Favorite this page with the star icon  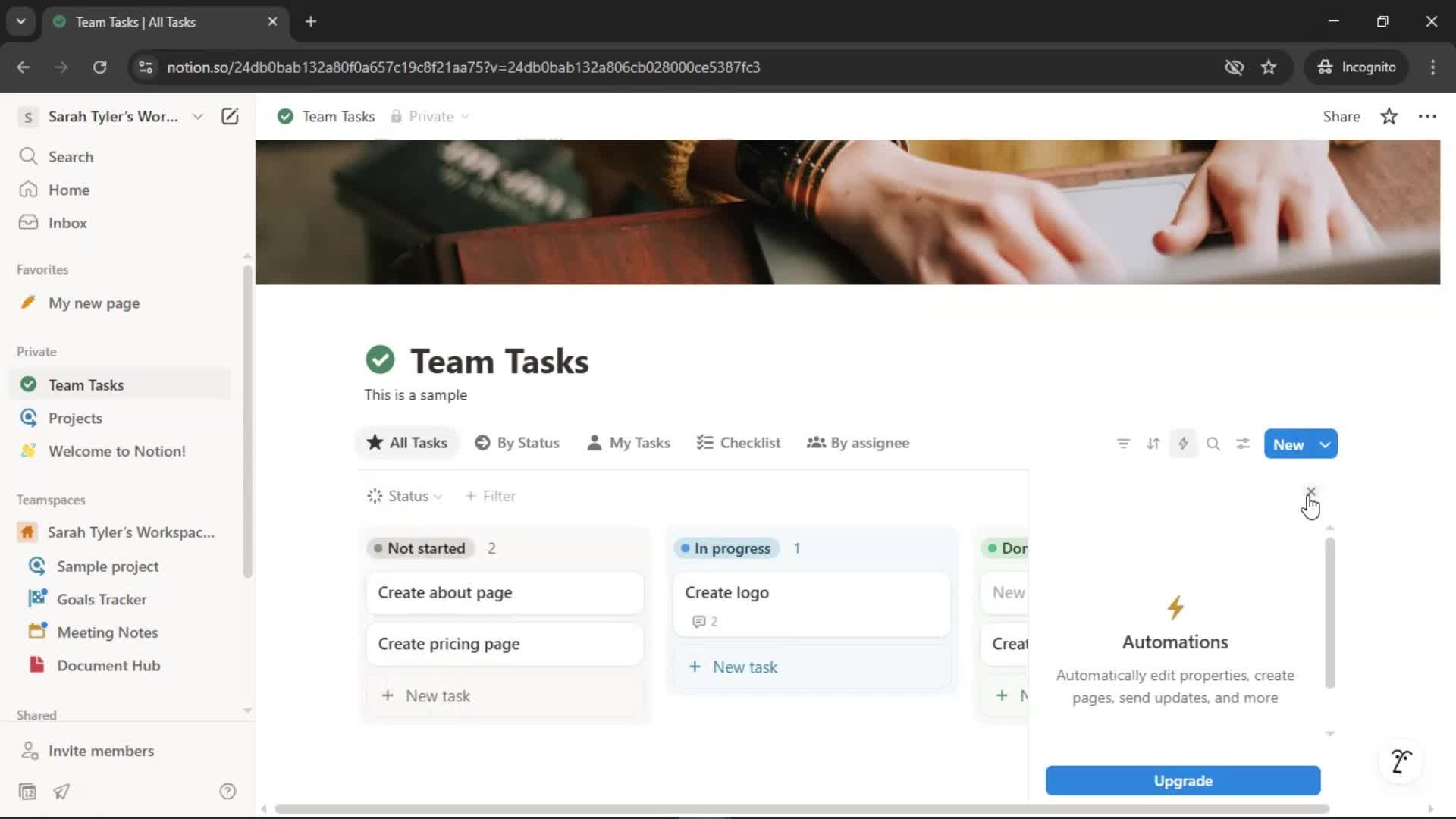click(x=1389, y=116)
